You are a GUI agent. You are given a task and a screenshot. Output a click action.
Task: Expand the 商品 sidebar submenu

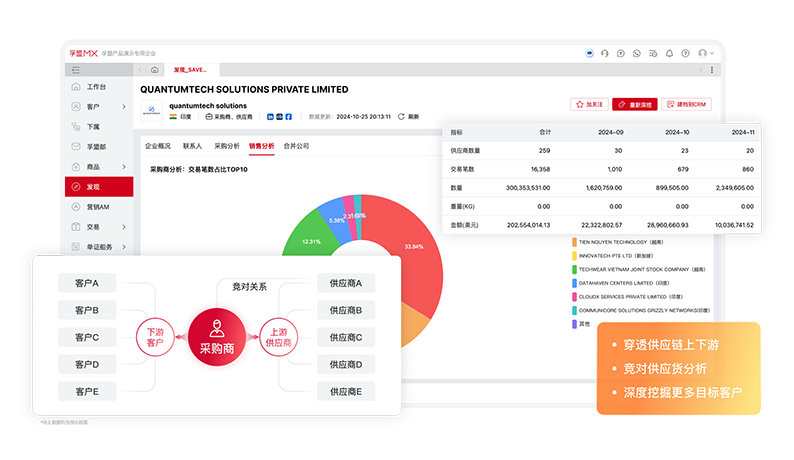123,166
